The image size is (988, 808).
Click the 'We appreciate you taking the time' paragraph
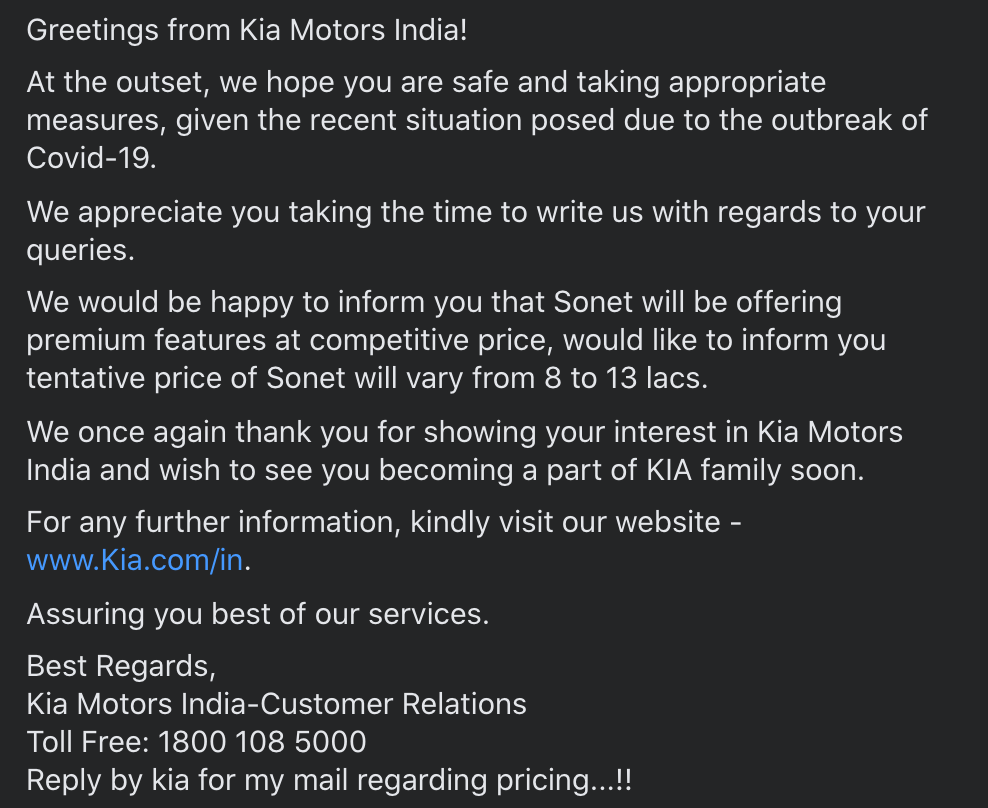pyautogui.click(x=476, y=231)
